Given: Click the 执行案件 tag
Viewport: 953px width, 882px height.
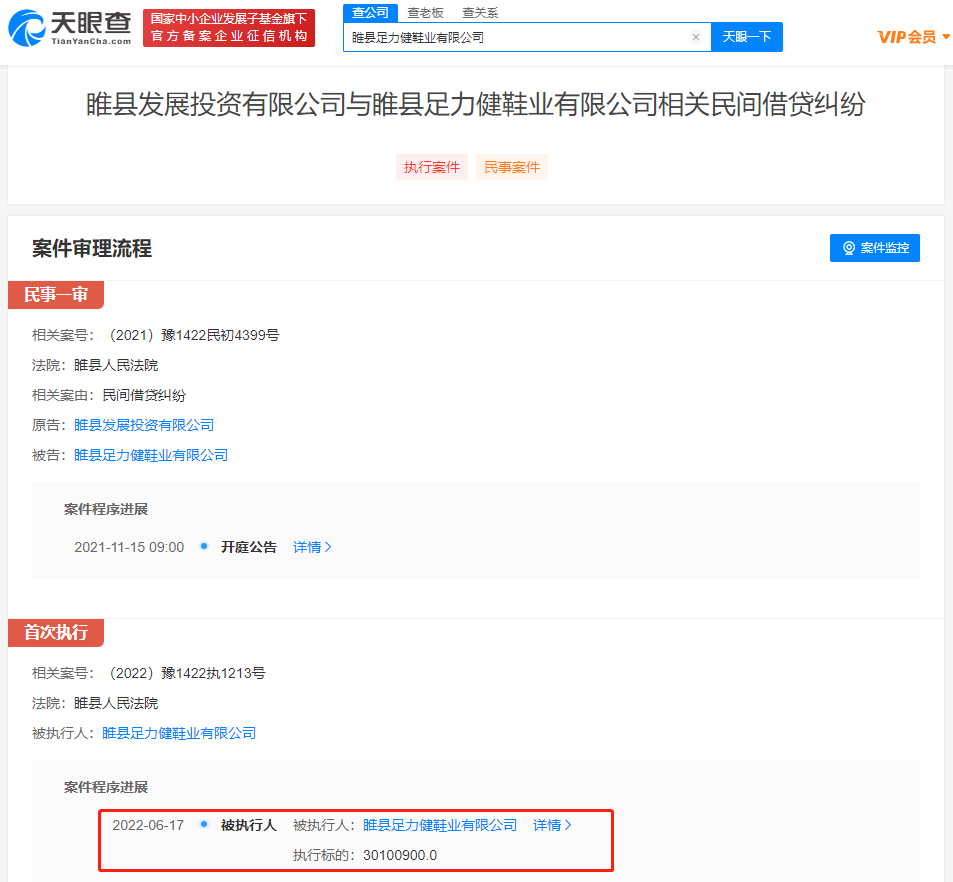Looking at the screenshot, I should click(432, 167).
